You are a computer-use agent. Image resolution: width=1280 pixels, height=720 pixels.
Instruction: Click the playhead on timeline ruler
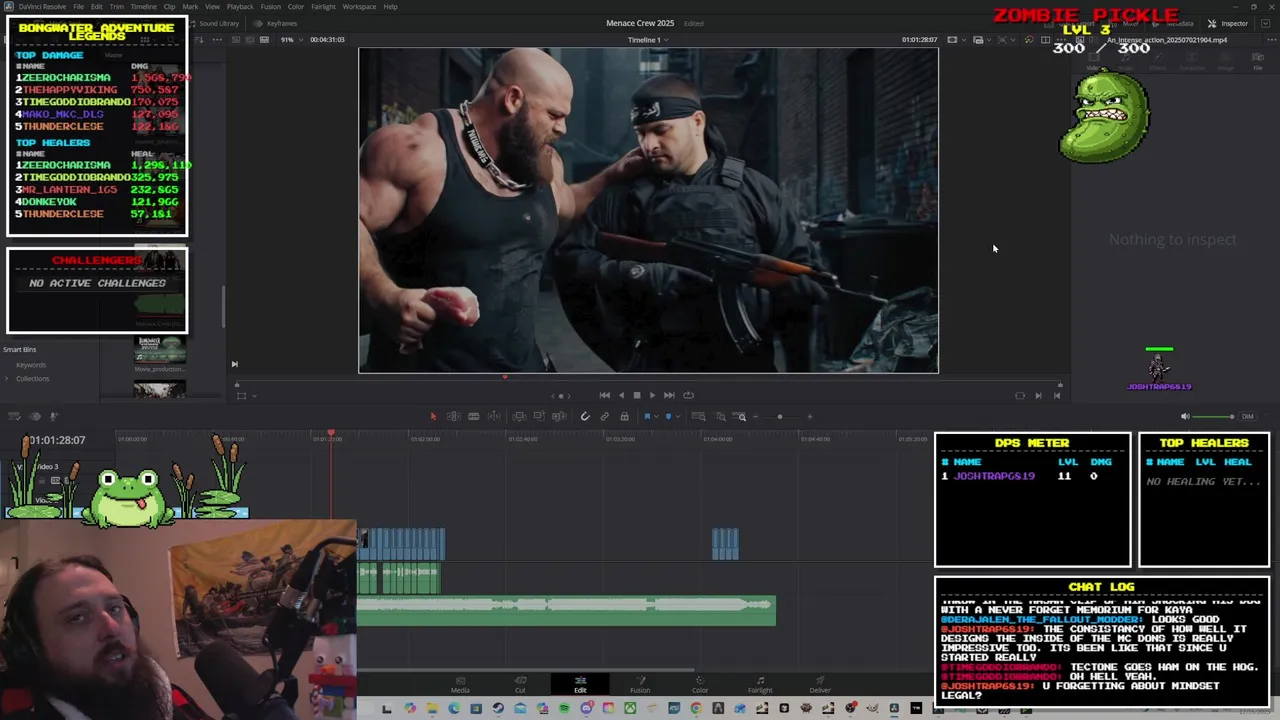[331, 434]
